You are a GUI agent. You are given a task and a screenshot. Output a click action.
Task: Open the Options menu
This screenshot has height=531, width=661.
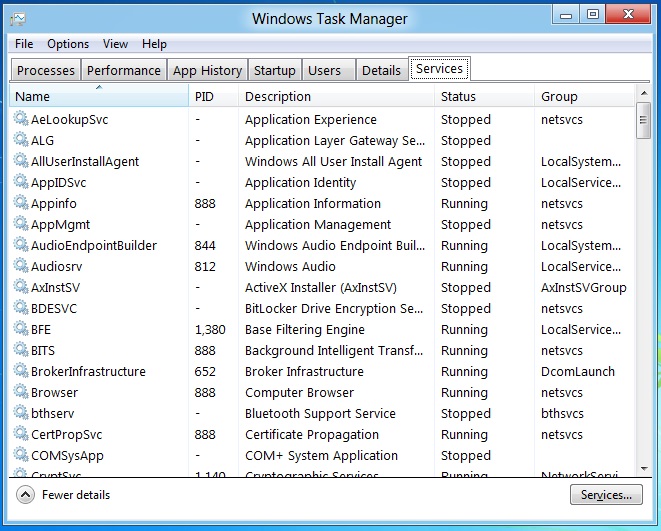68,44
